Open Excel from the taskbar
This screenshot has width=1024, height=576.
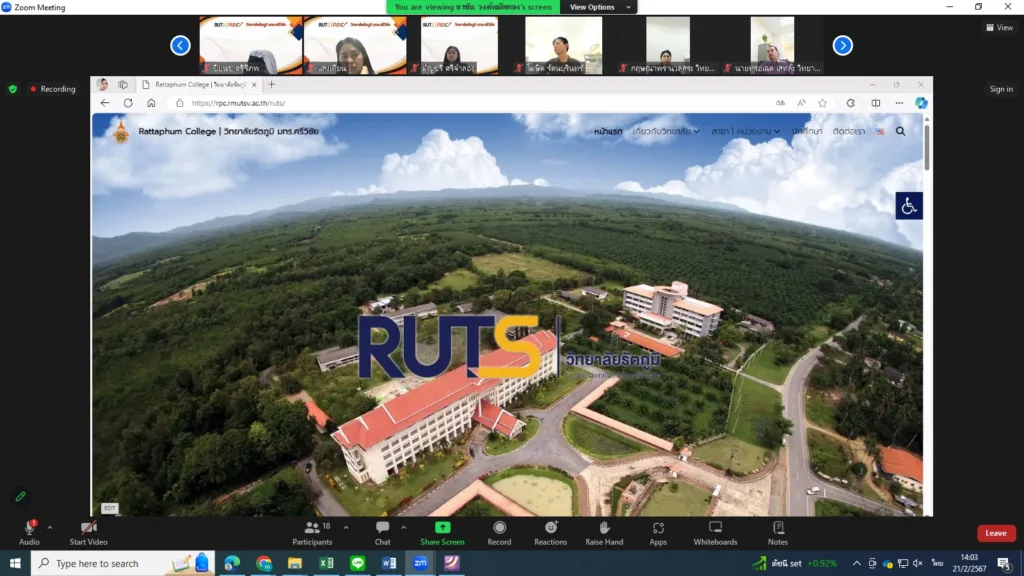[x=327, y=563]
